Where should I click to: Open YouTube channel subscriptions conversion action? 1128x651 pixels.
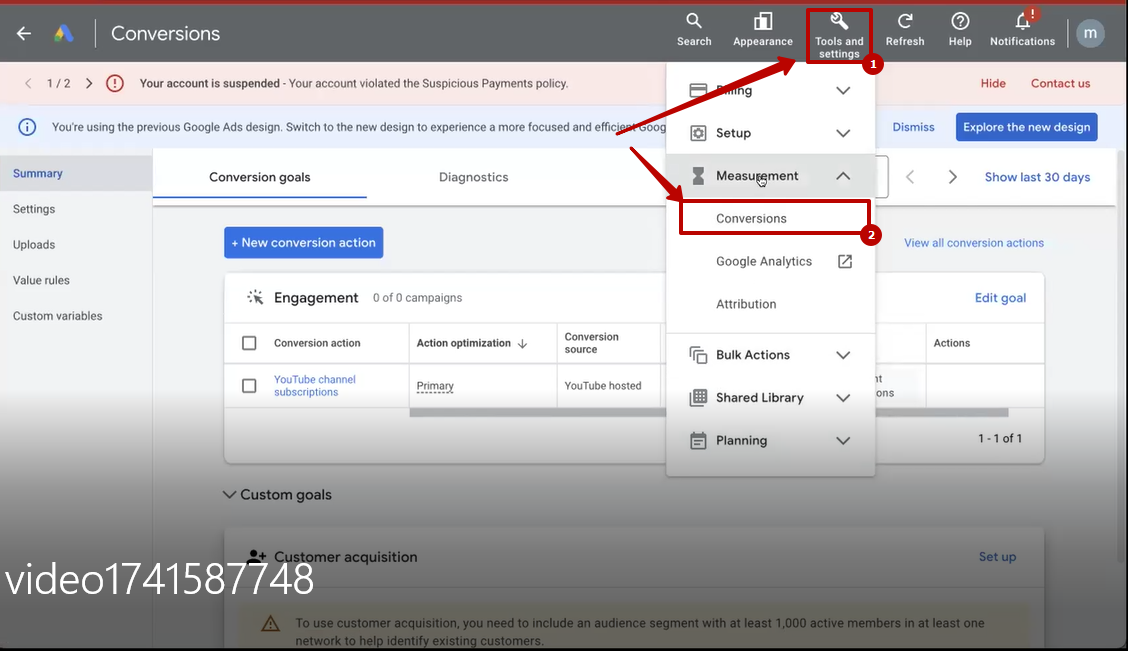[314, 386]
